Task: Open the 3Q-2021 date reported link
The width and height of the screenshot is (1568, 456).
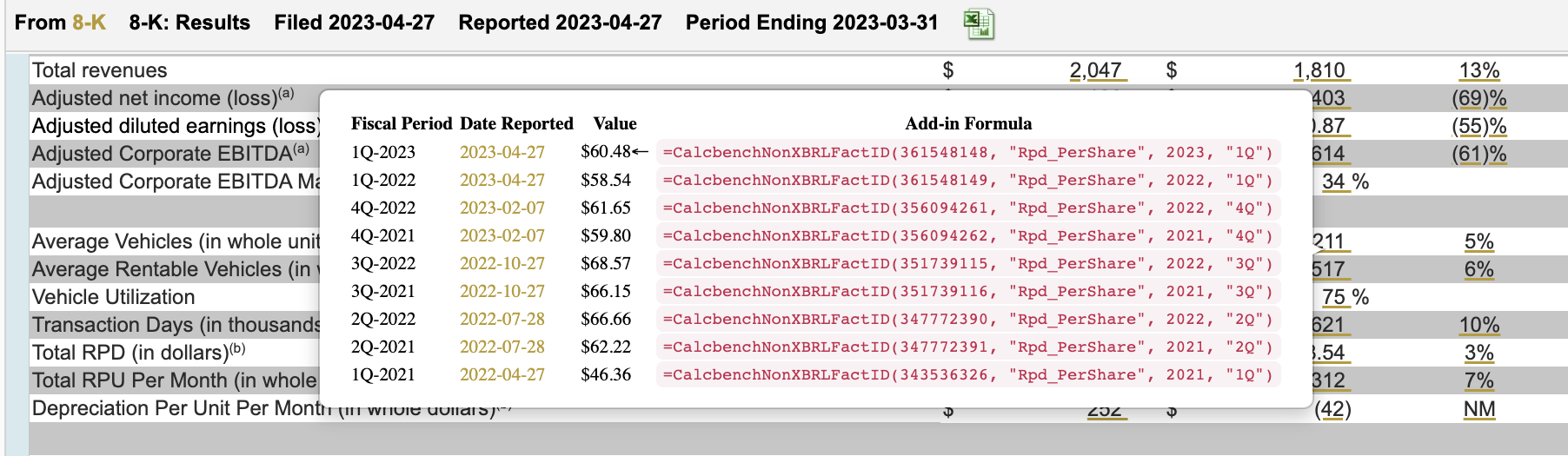Action: 502,291
